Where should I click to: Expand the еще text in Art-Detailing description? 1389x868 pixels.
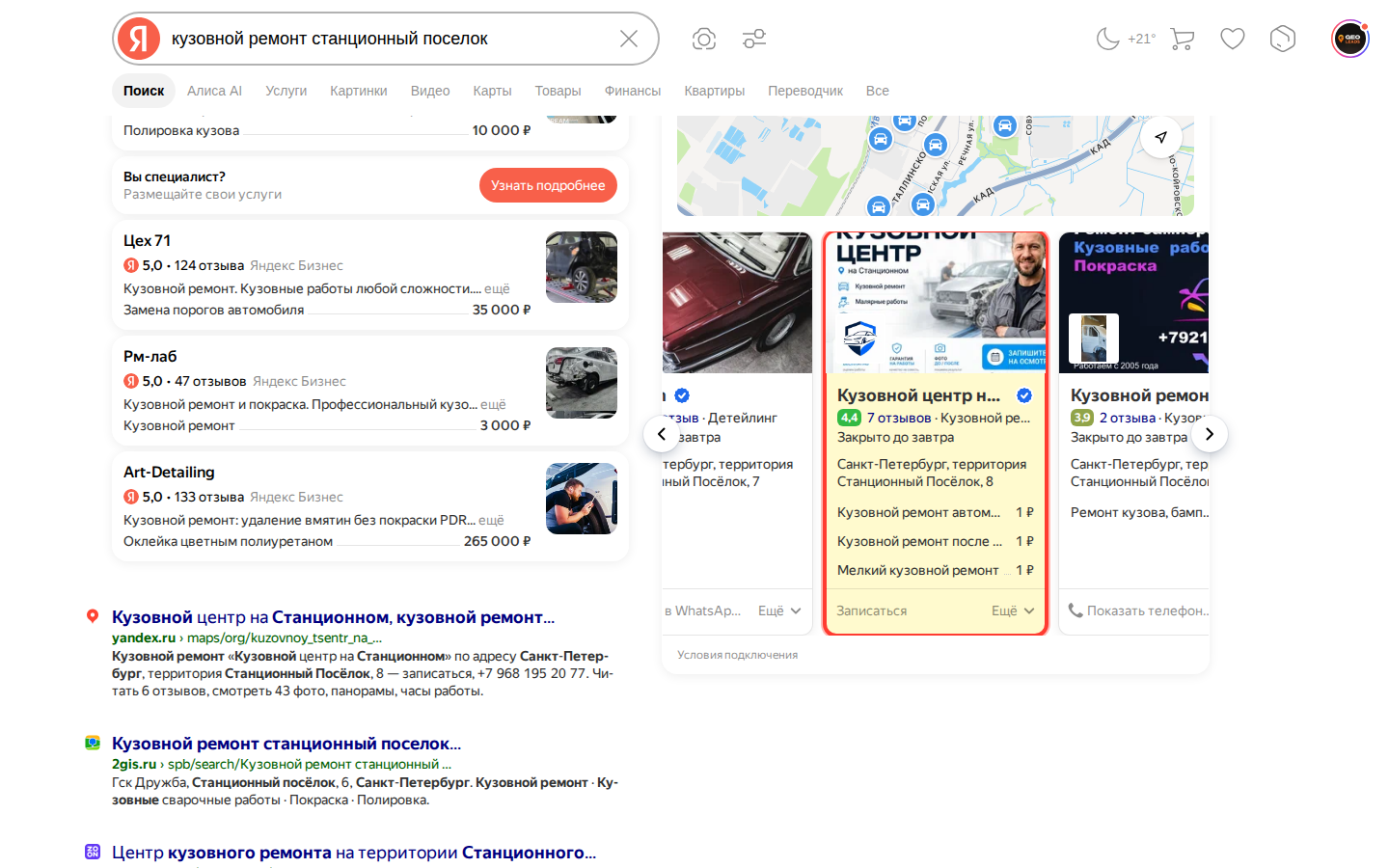[x=491, y=520]
